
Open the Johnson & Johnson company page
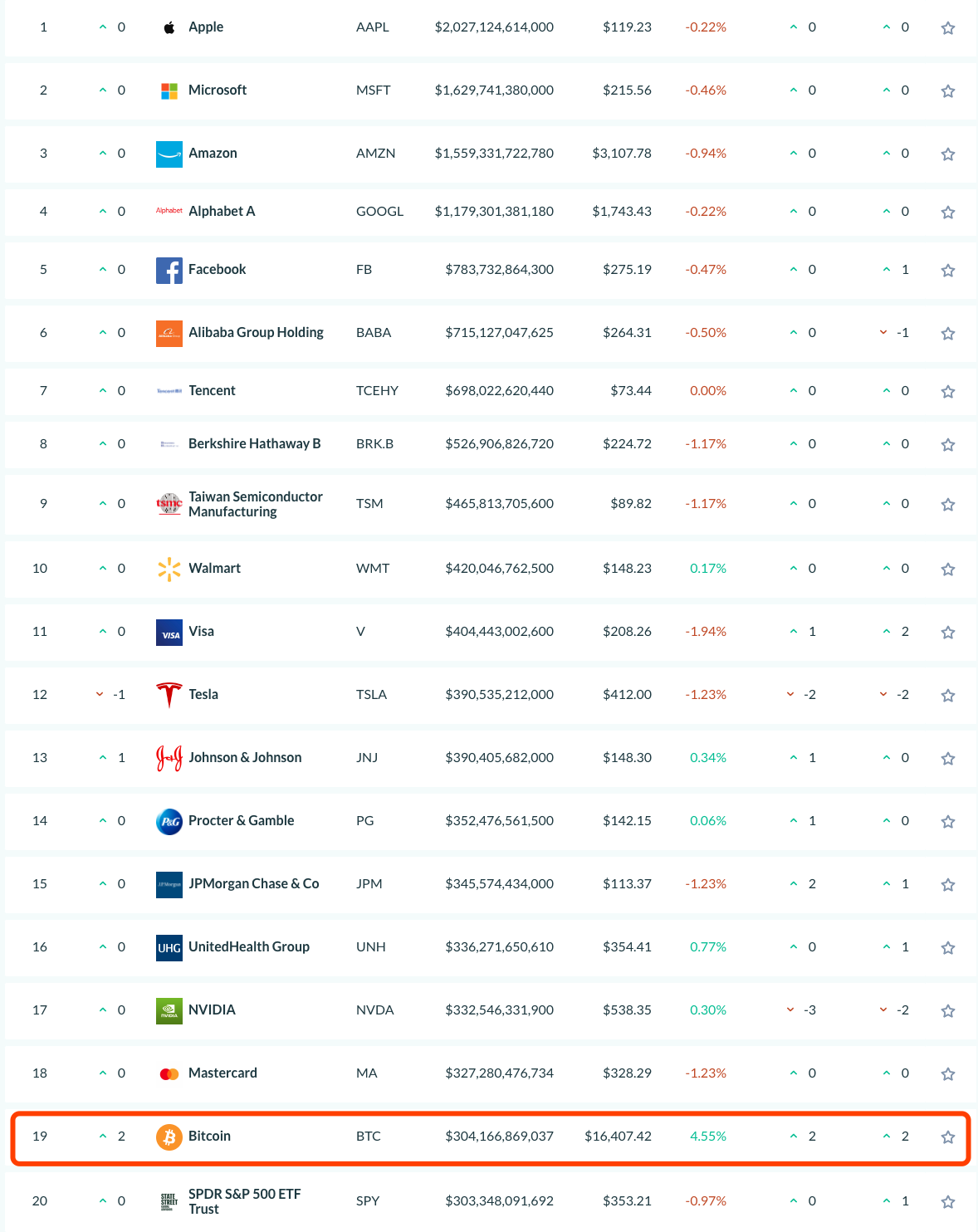coord(245,757)
